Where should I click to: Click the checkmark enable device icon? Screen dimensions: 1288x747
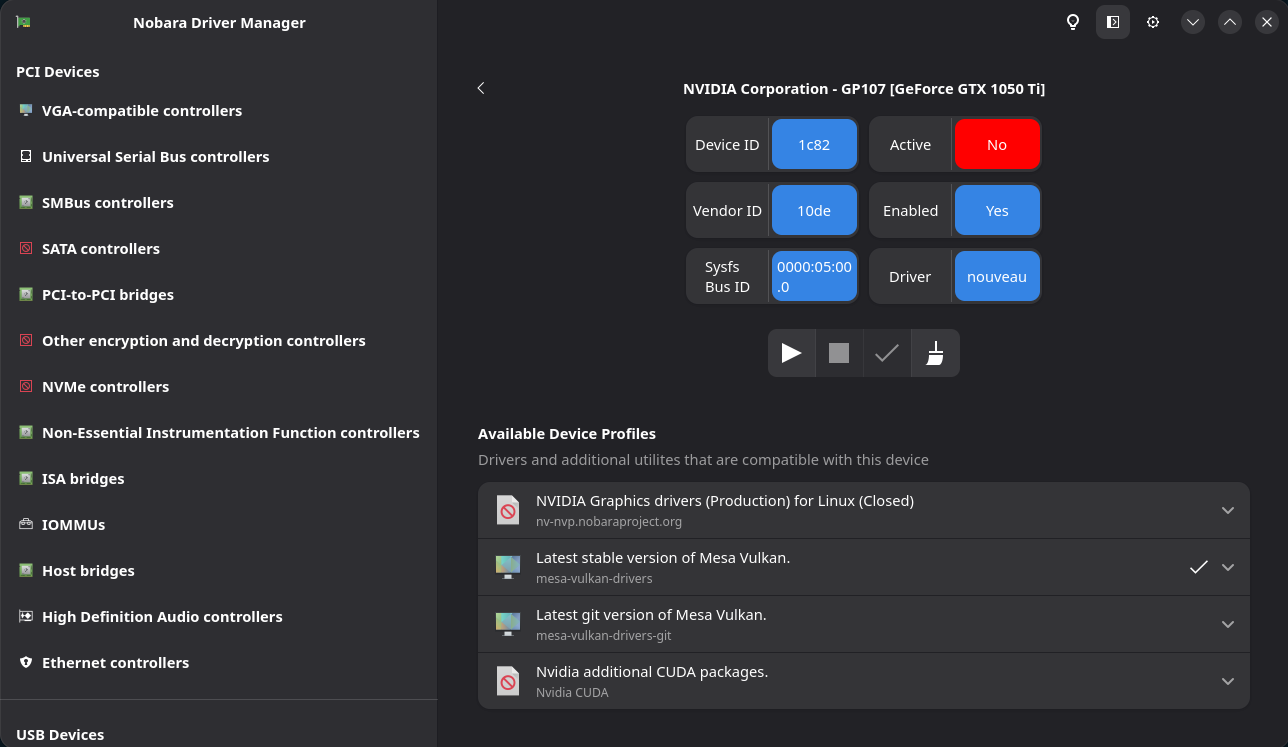coord(887,353)
